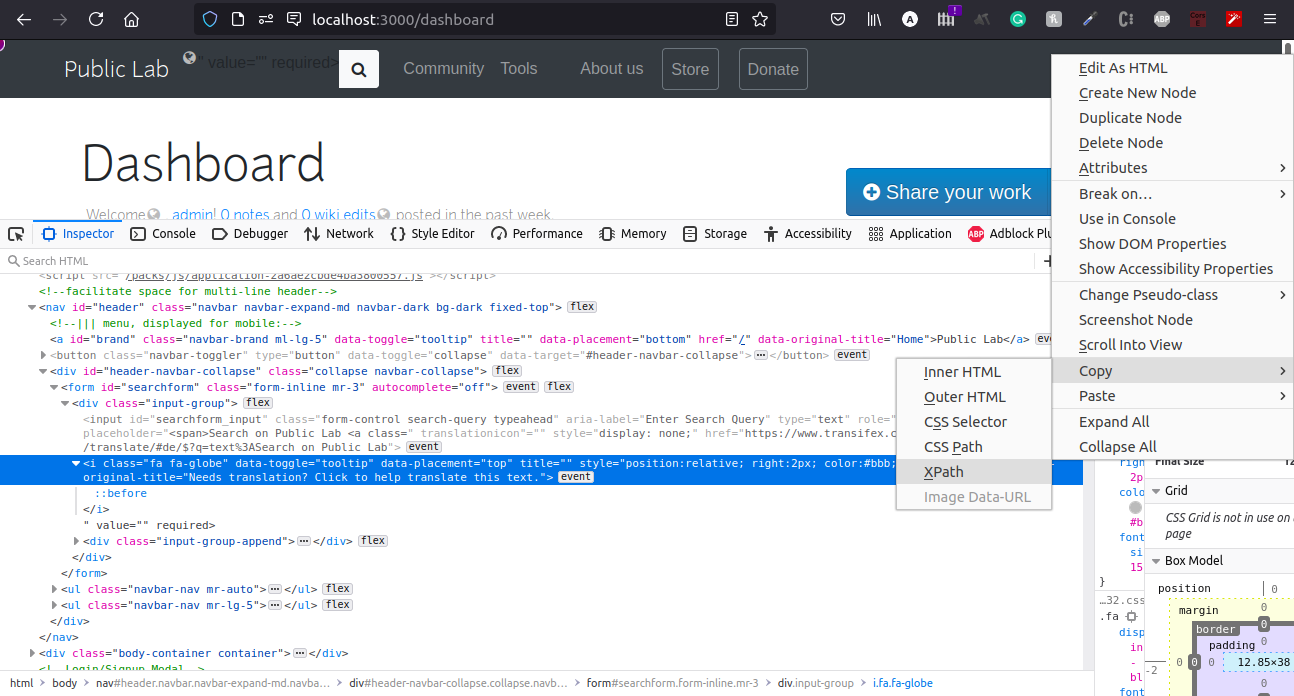Select form#searchform in the breadcrumb bar
This screenshot has height=696, width=1294.
coord(672,683)
